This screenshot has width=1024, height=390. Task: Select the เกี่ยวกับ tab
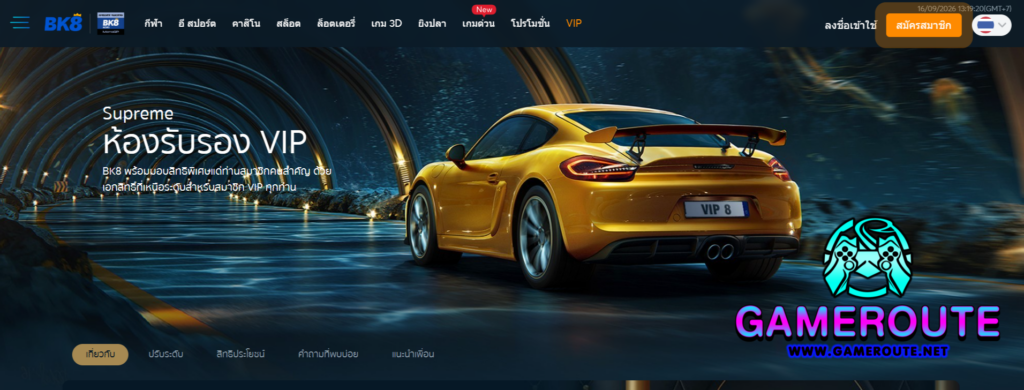tap(100, 354)
